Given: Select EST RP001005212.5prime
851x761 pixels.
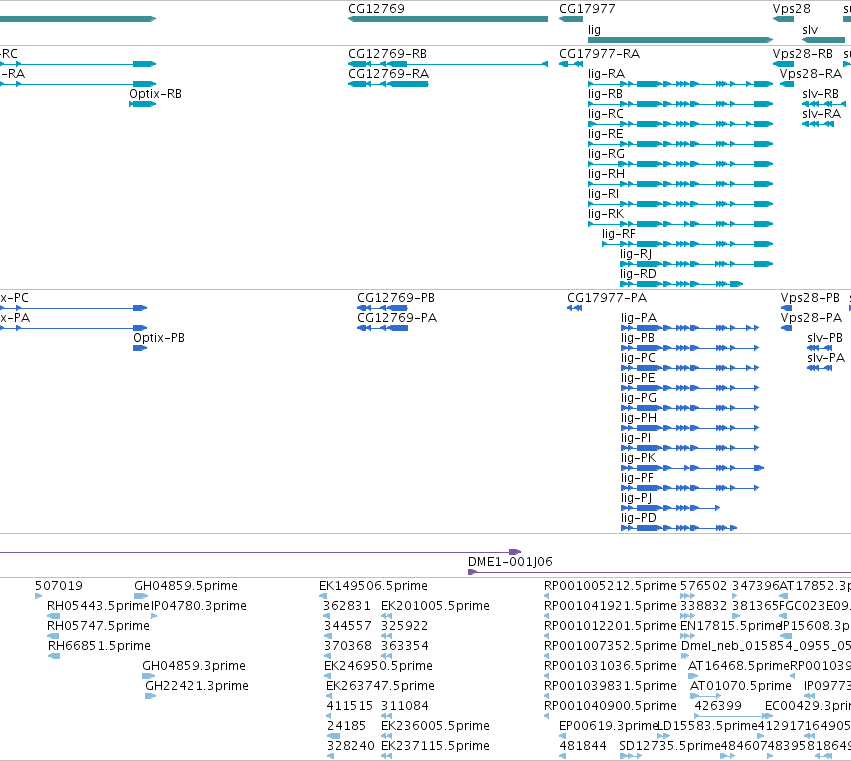Looking at the screenshot, I should click(610, 586).
